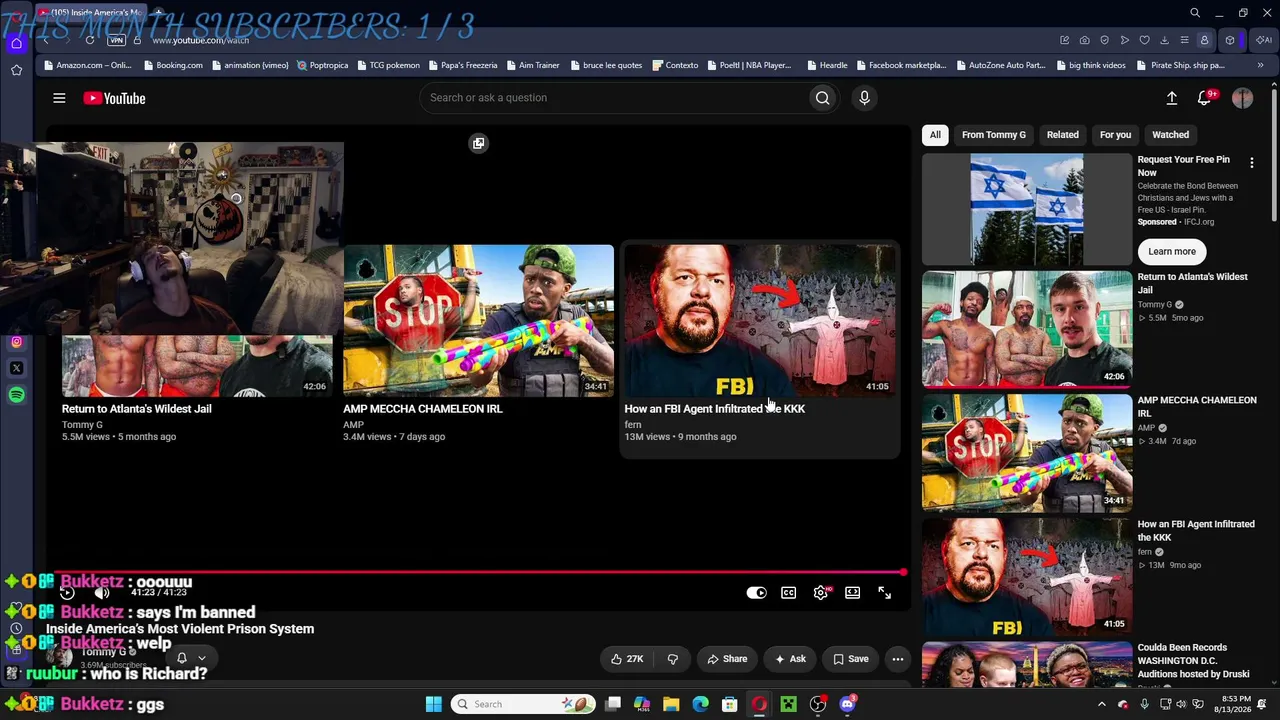This screenshot has width=1280, height=720.
Task: Open YouTube notifications bell
Action: (1205, 98)
